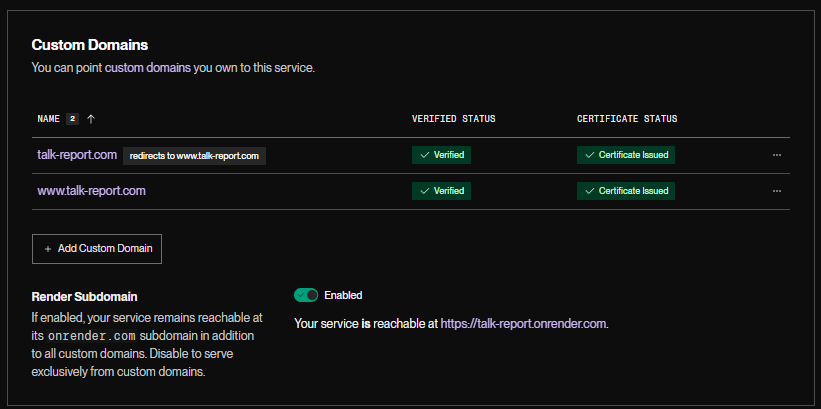Click the NAME column header
Image resolution: width=821 pixels, height=409 pixels.
tap(50, 119)
